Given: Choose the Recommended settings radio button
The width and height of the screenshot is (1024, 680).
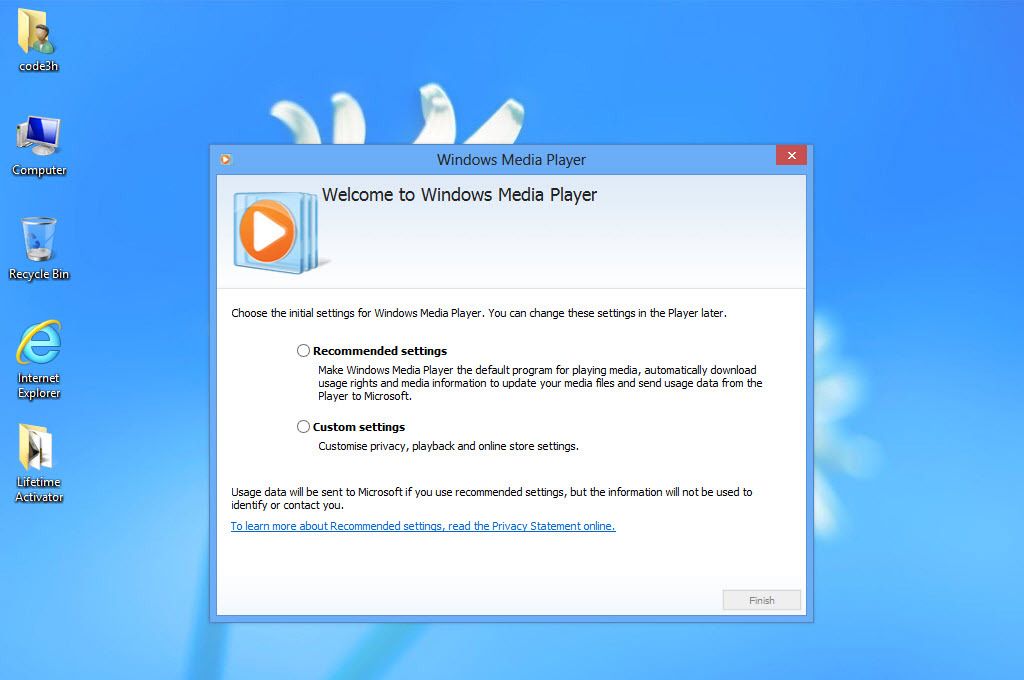Looking at the screenshot, I should tap(303, 351).
